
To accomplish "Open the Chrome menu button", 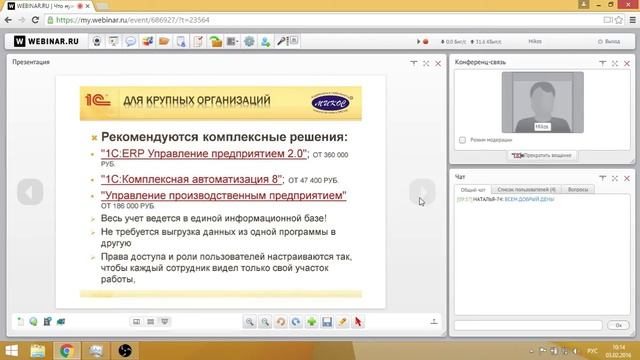I will 633,20.
